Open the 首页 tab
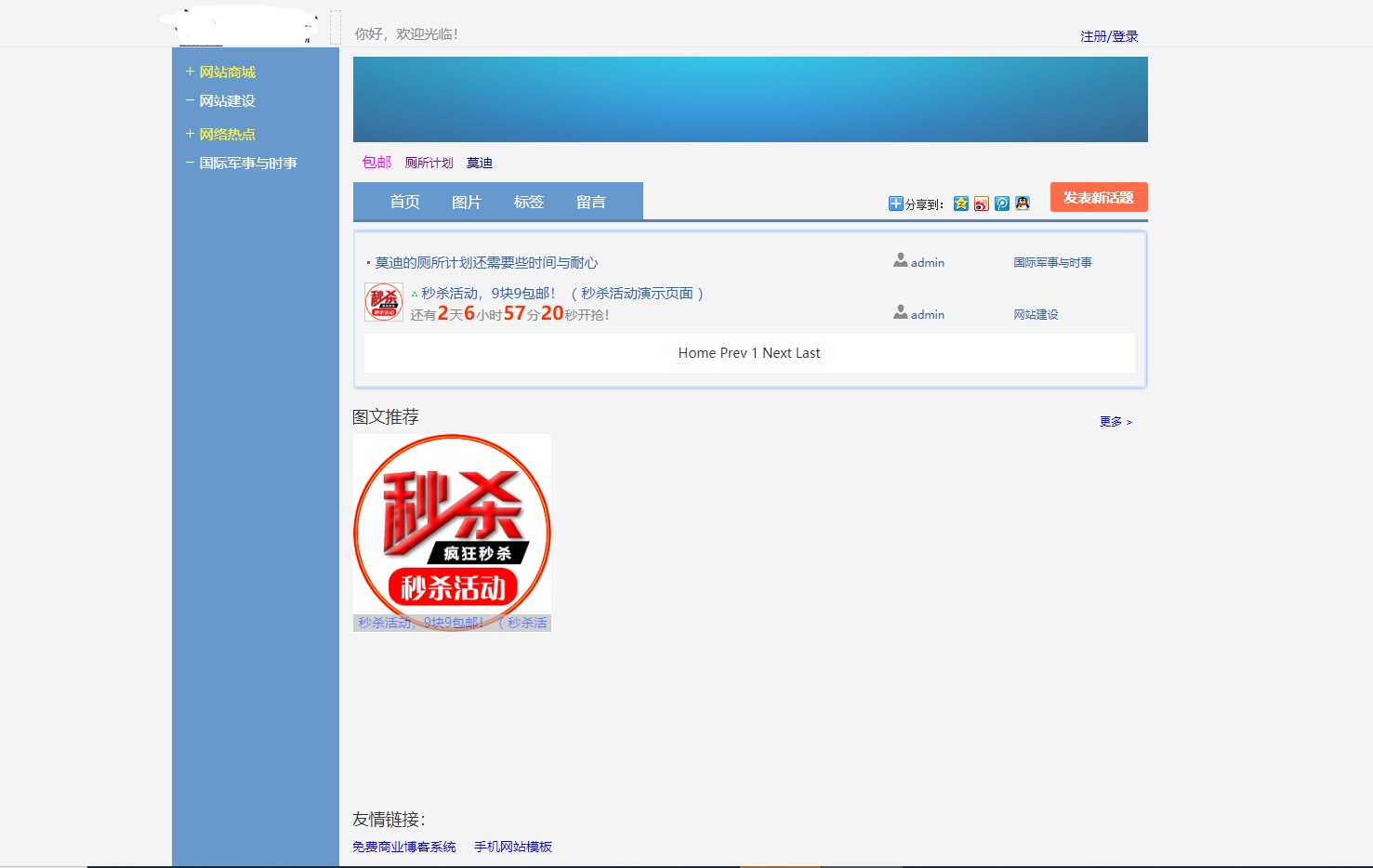 pos(404,202)
